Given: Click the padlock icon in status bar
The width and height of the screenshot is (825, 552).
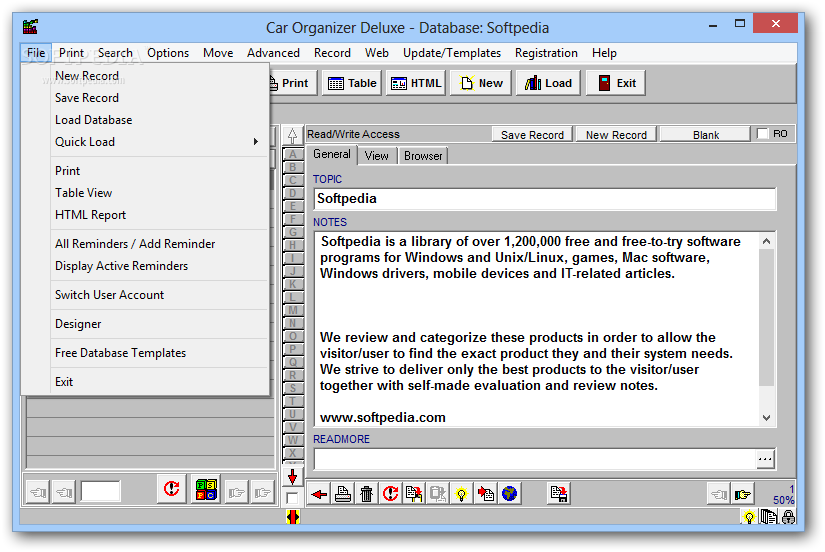Looking at the screenshot, I should (x=788, y=517).
